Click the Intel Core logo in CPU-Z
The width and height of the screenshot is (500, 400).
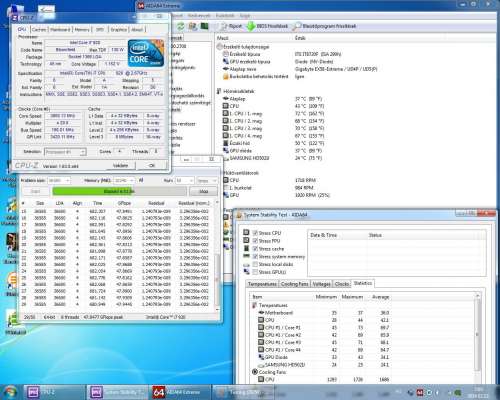pyautogui.click(x=146, y=53)
